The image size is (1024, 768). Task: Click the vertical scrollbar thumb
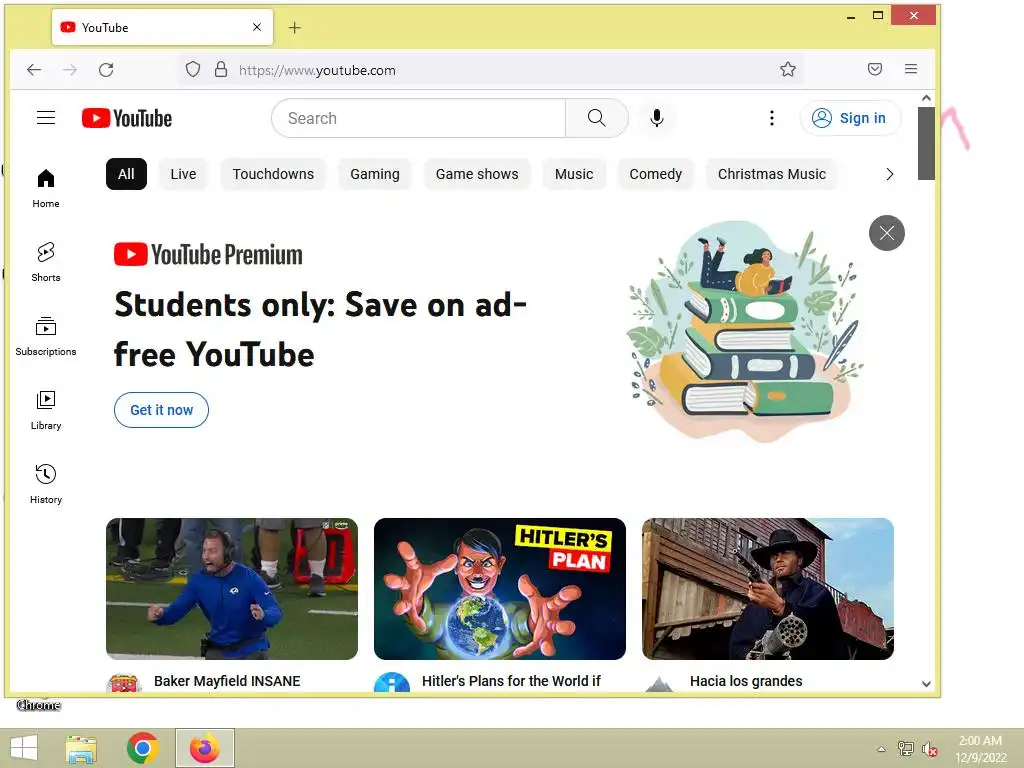click(x=926, y=143)
